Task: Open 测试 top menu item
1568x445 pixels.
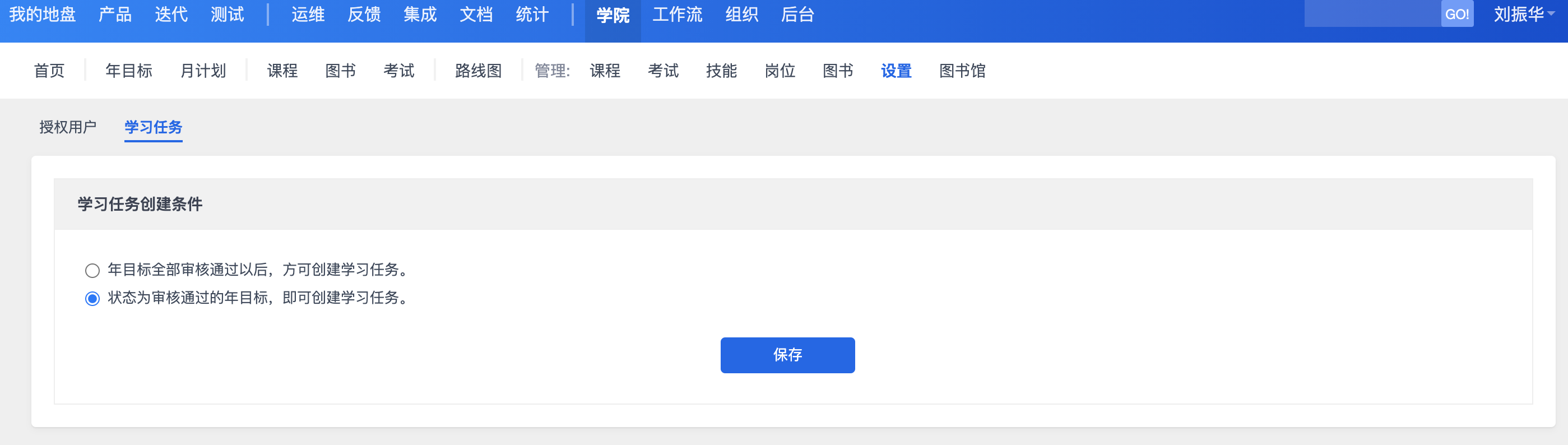Action: pos(227,15)
